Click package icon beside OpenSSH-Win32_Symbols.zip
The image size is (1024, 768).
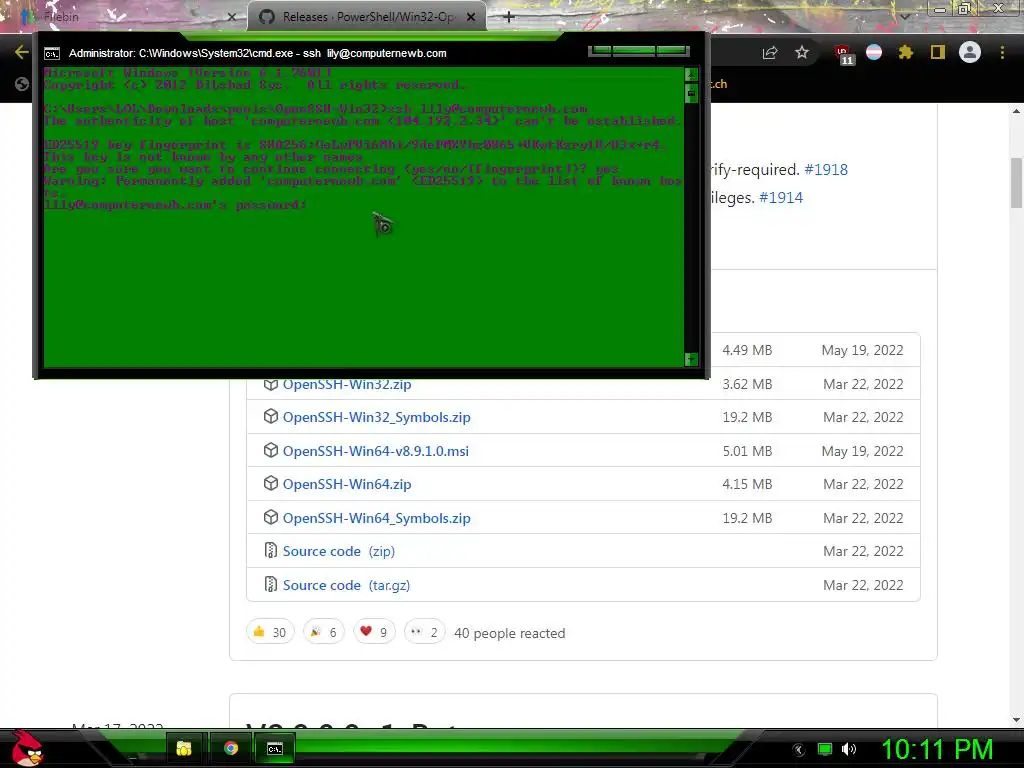tap(270, 417)
